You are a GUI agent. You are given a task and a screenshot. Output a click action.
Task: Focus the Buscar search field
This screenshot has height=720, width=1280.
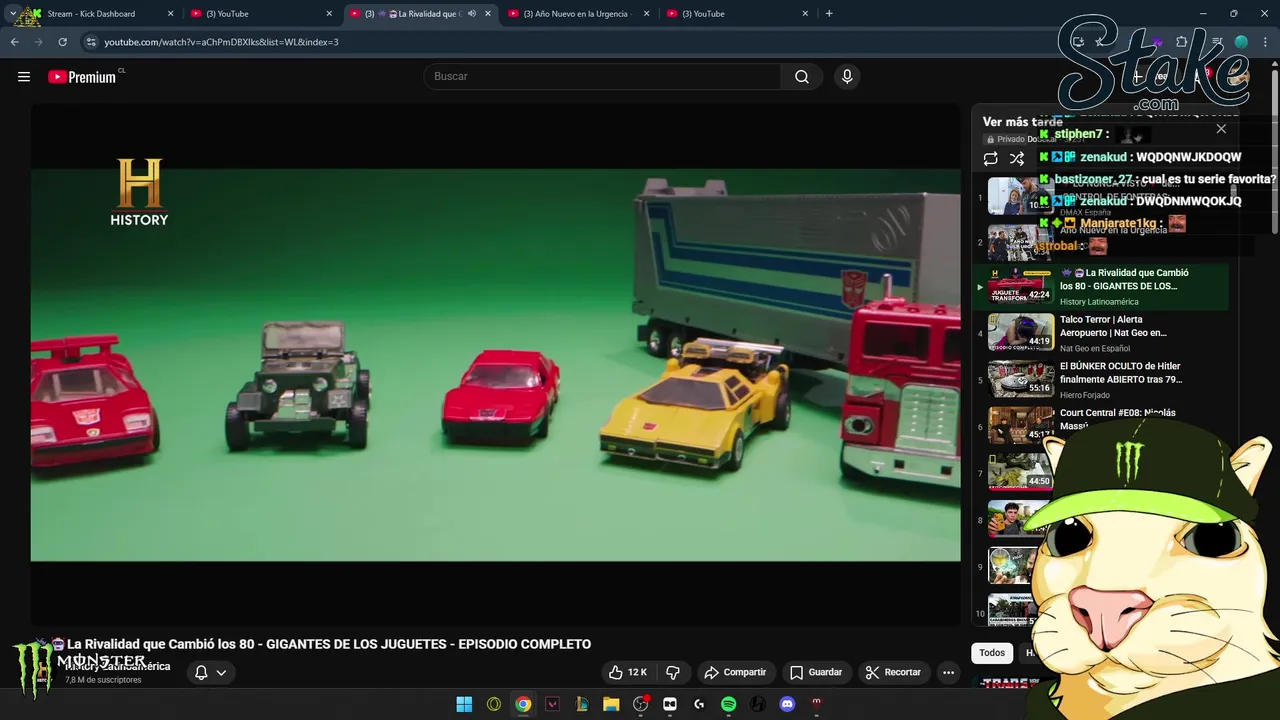(x=603, y=77)
